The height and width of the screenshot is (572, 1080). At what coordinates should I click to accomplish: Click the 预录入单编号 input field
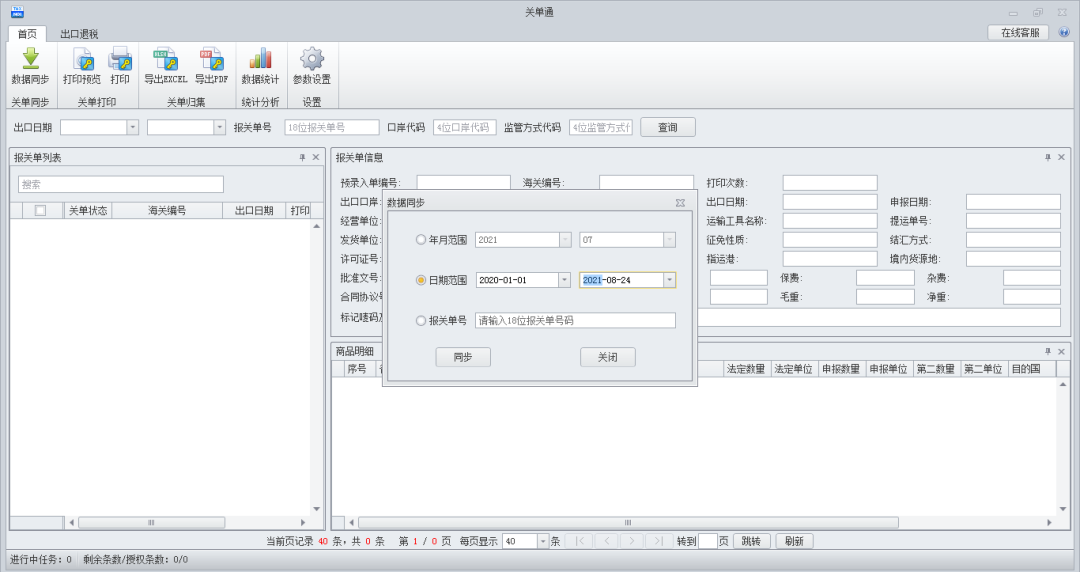coord(464,183)
